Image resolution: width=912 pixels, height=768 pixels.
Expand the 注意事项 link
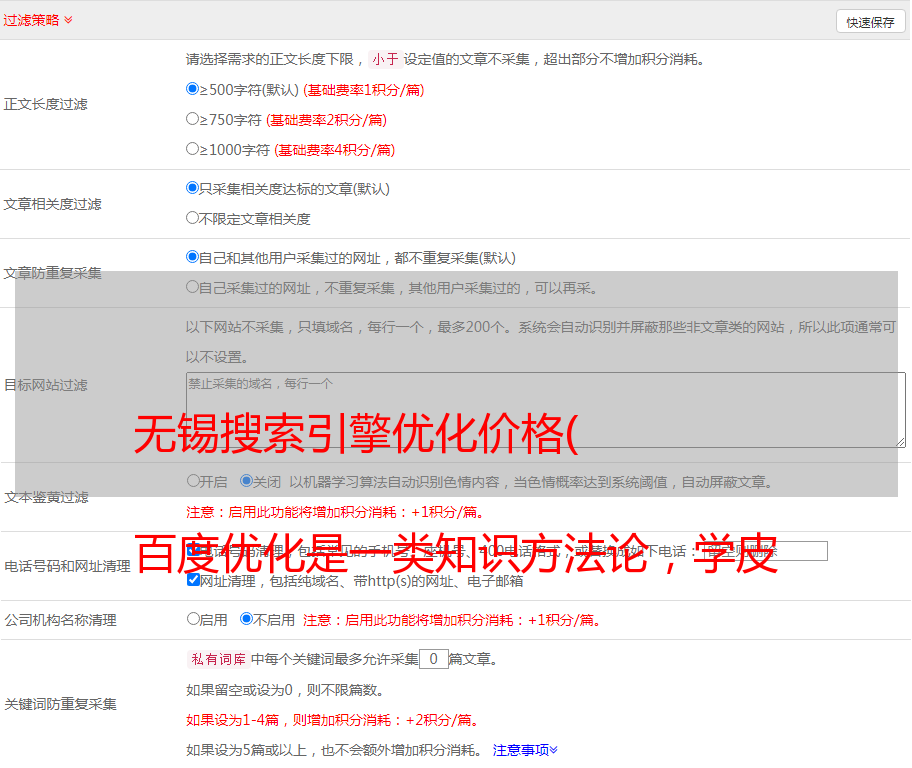pyautogui.click(x=525, y=750)
